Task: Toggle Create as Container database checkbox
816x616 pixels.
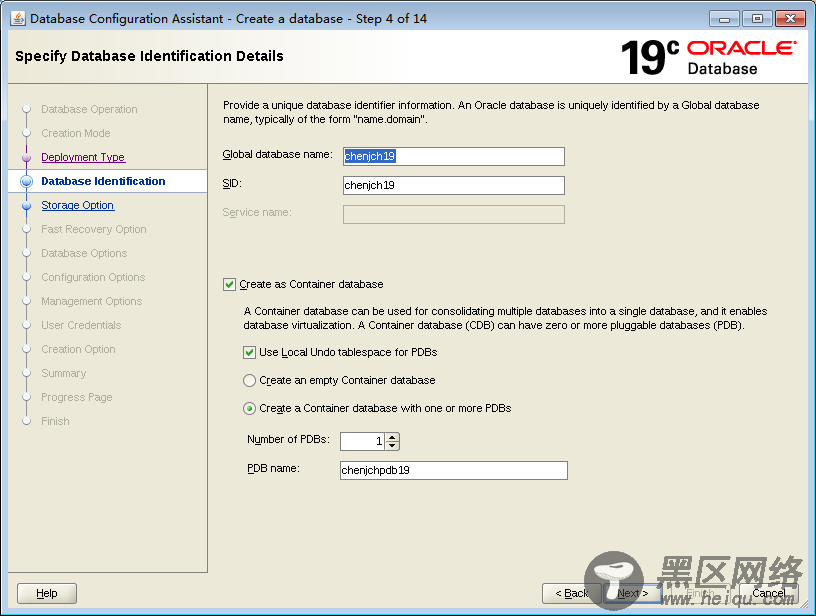Action: pyautogui.click(x=229, y=285)
